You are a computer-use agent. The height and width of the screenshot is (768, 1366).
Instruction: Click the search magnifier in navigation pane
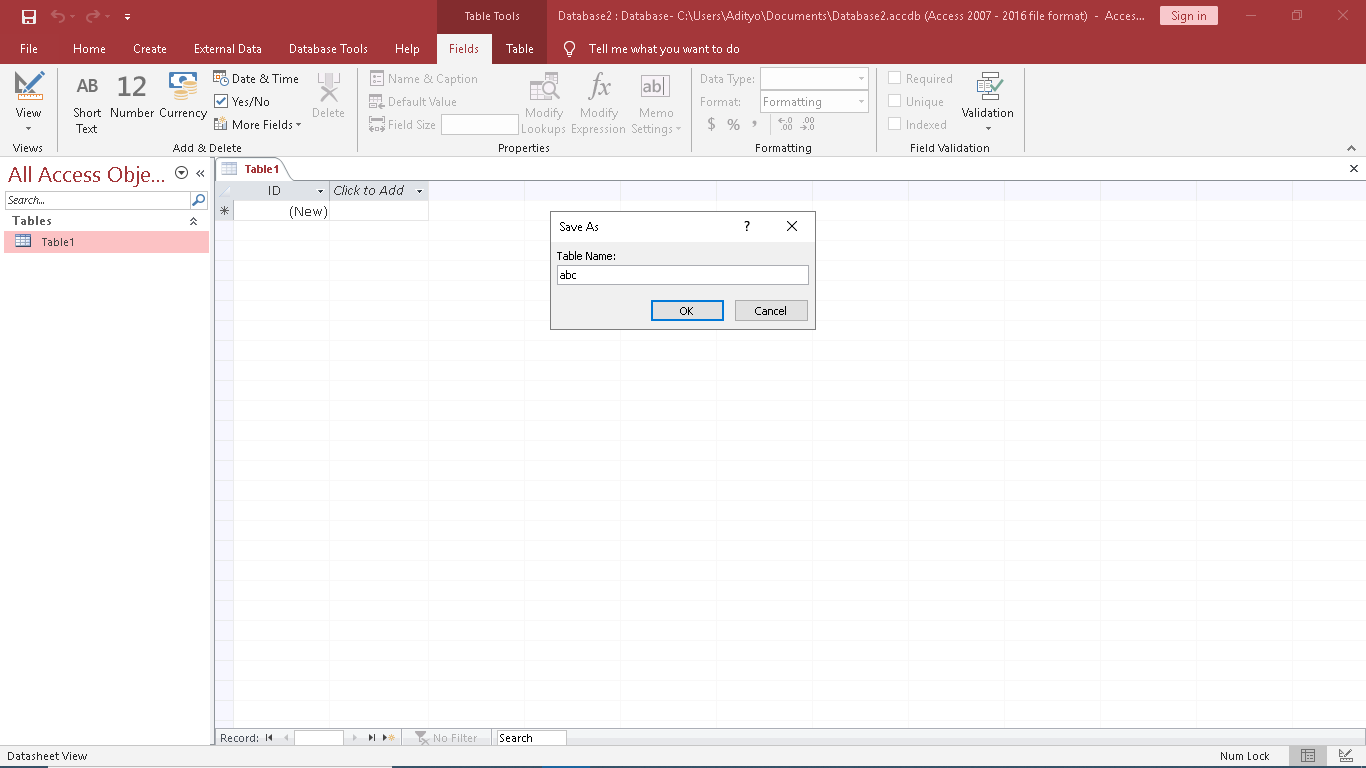click(198, 200)
